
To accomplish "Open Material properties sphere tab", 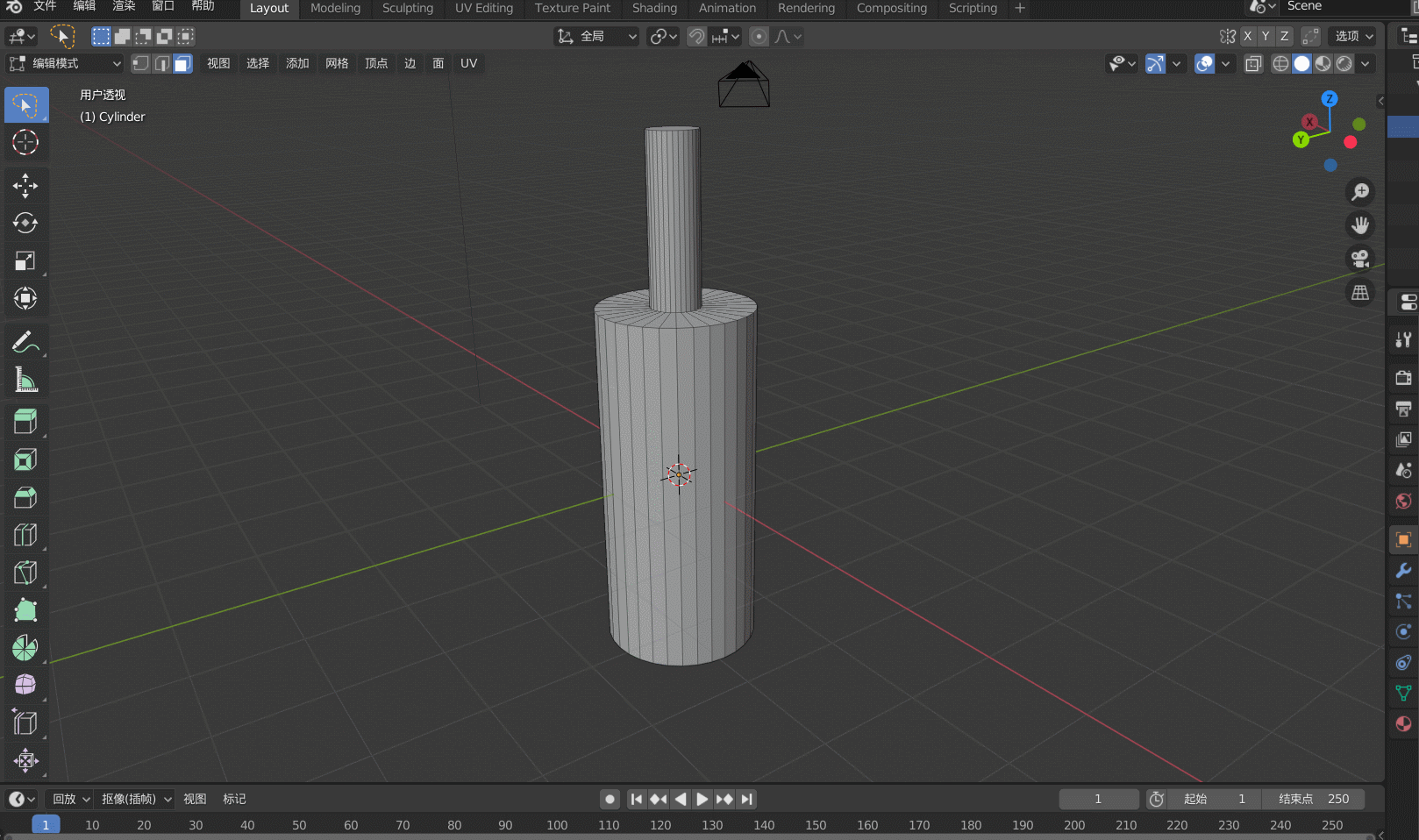I will coord(1403,723).
